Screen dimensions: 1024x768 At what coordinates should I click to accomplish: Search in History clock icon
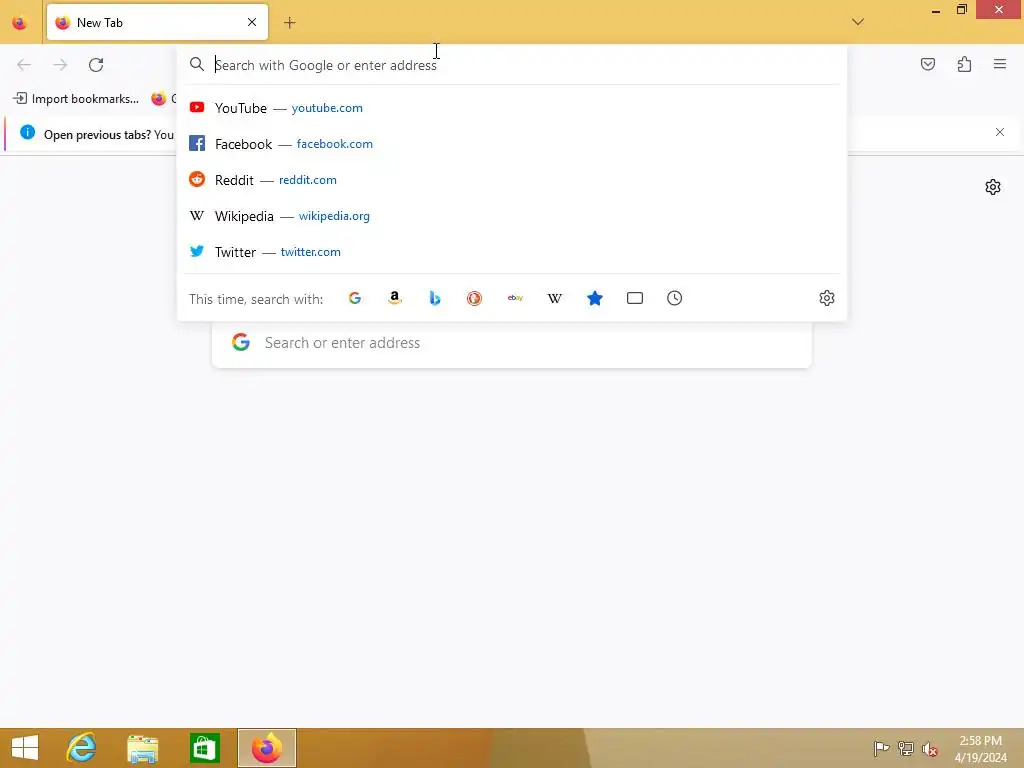point(675,298)
